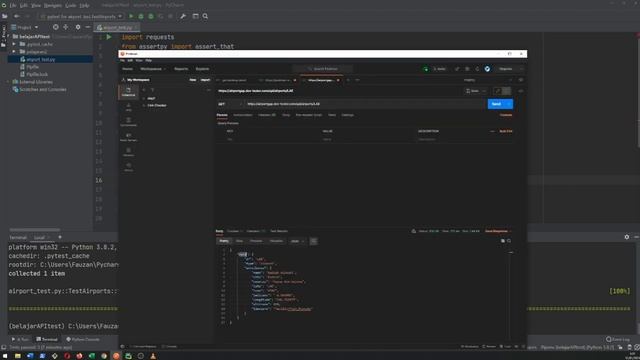Image resolution: width=640 pixels, height=360 pixels.
Task: Click locate-file target icon in Project panel
Action: [x=56, y=27]
